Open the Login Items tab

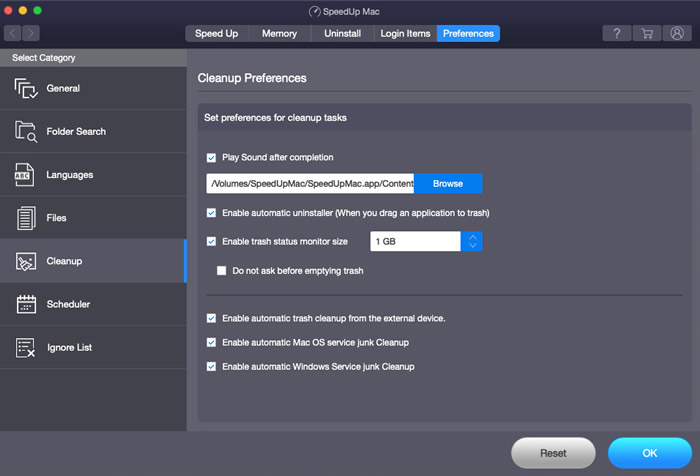click(x=405, y=33)
